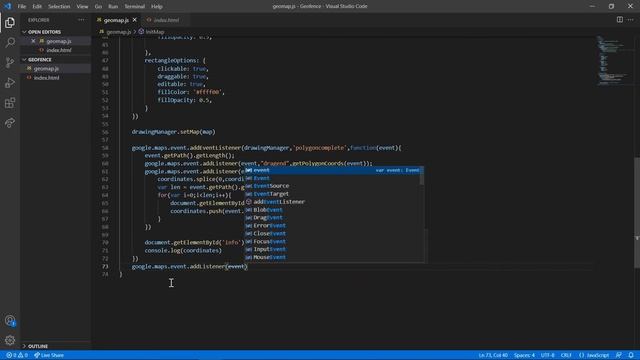The height and width of the screenshot is (360, 640).
Task: Click initMap breadcrumb
Action: pos(155,32)
